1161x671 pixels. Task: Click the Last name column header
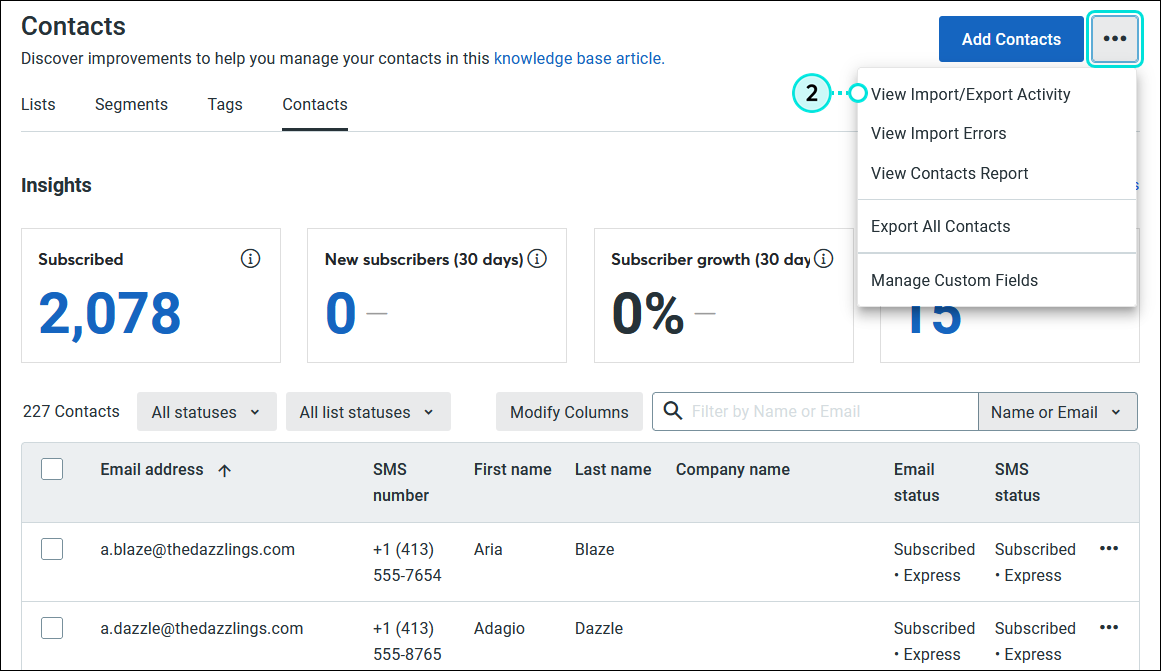pyautogui.click(x=613, y=470)
